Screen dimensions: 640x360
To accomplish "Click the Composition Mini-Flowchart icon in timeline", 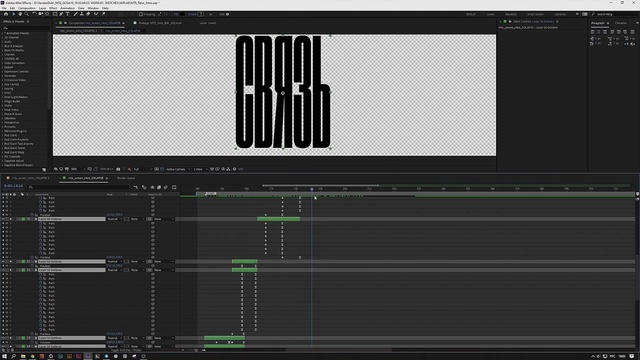I will coord(136,187).
